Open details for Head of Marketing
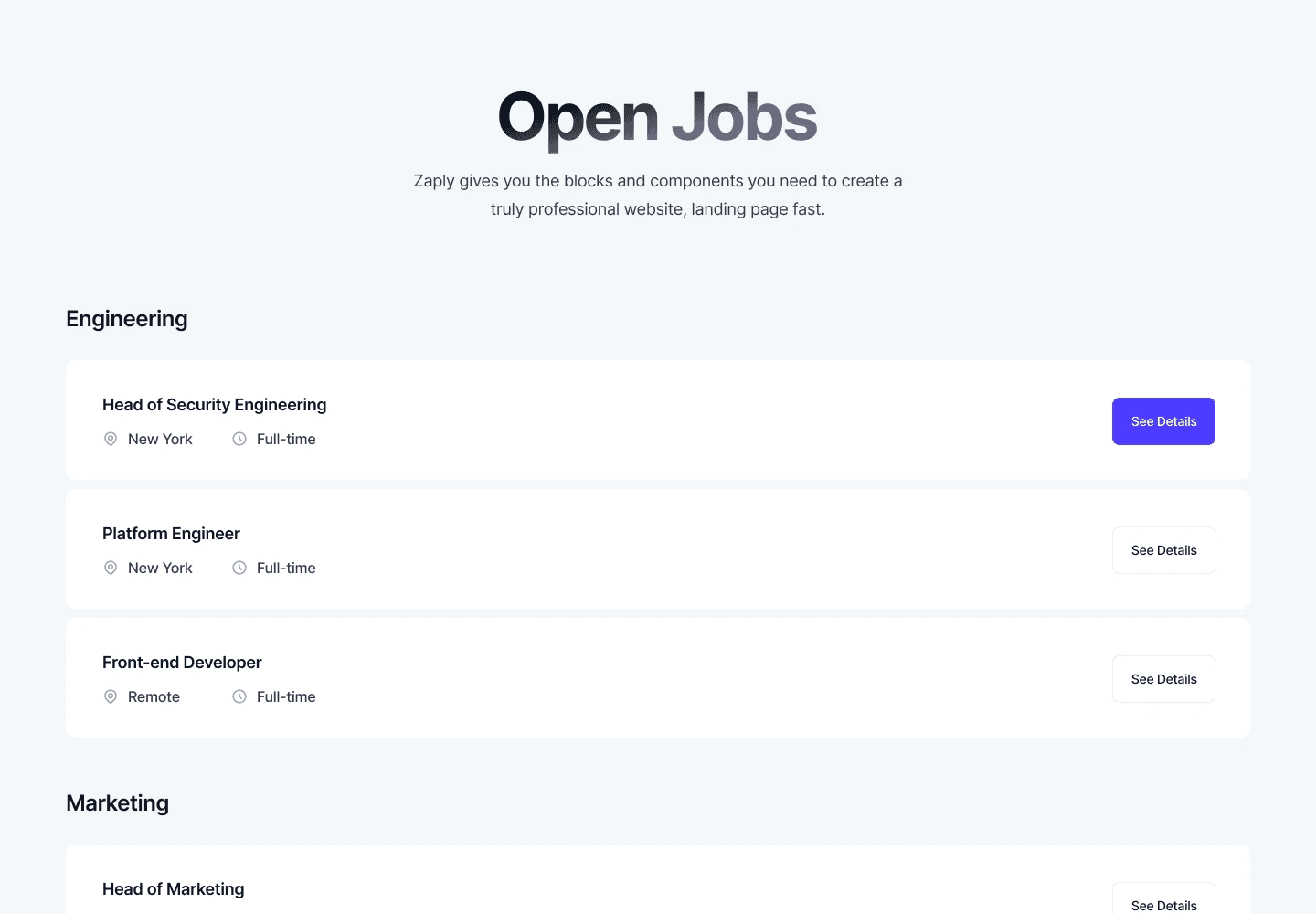The width and height of the screenshot is (1316, 914). tap(1163, 898)
